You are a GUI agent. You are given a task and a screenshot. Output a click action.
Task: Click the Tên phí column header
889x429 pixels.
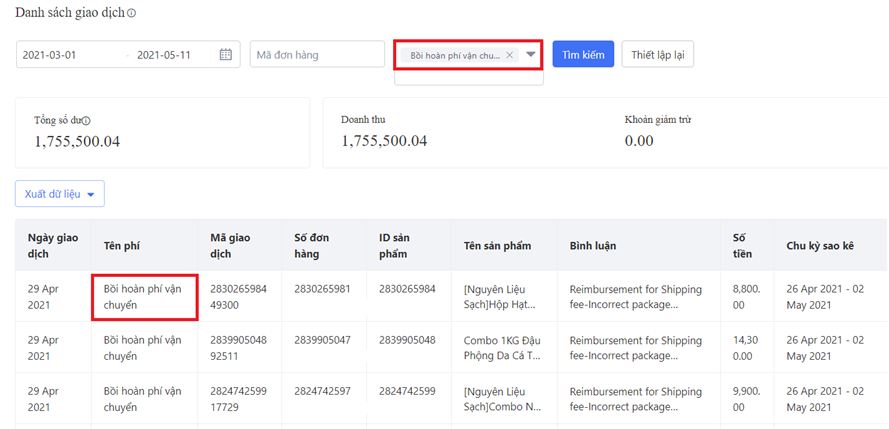(x=121, y=246)
